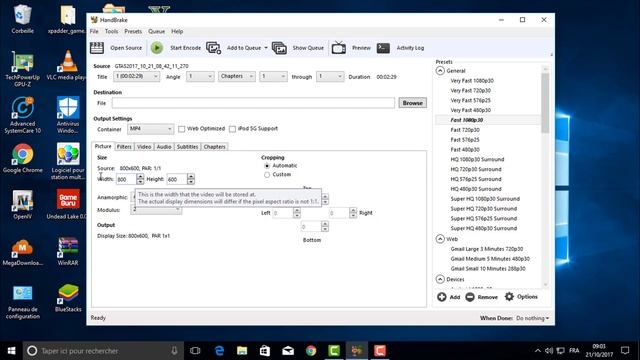Click the Width stepper up arrow
This screenshot has width=640, height=360.
140,176
